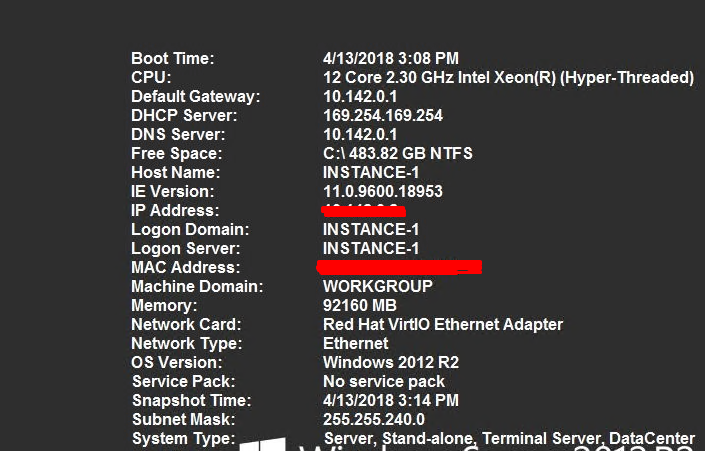Click the 'MAC Address:' label
This screenshot has height=451, width=705.
click(186, 268)
